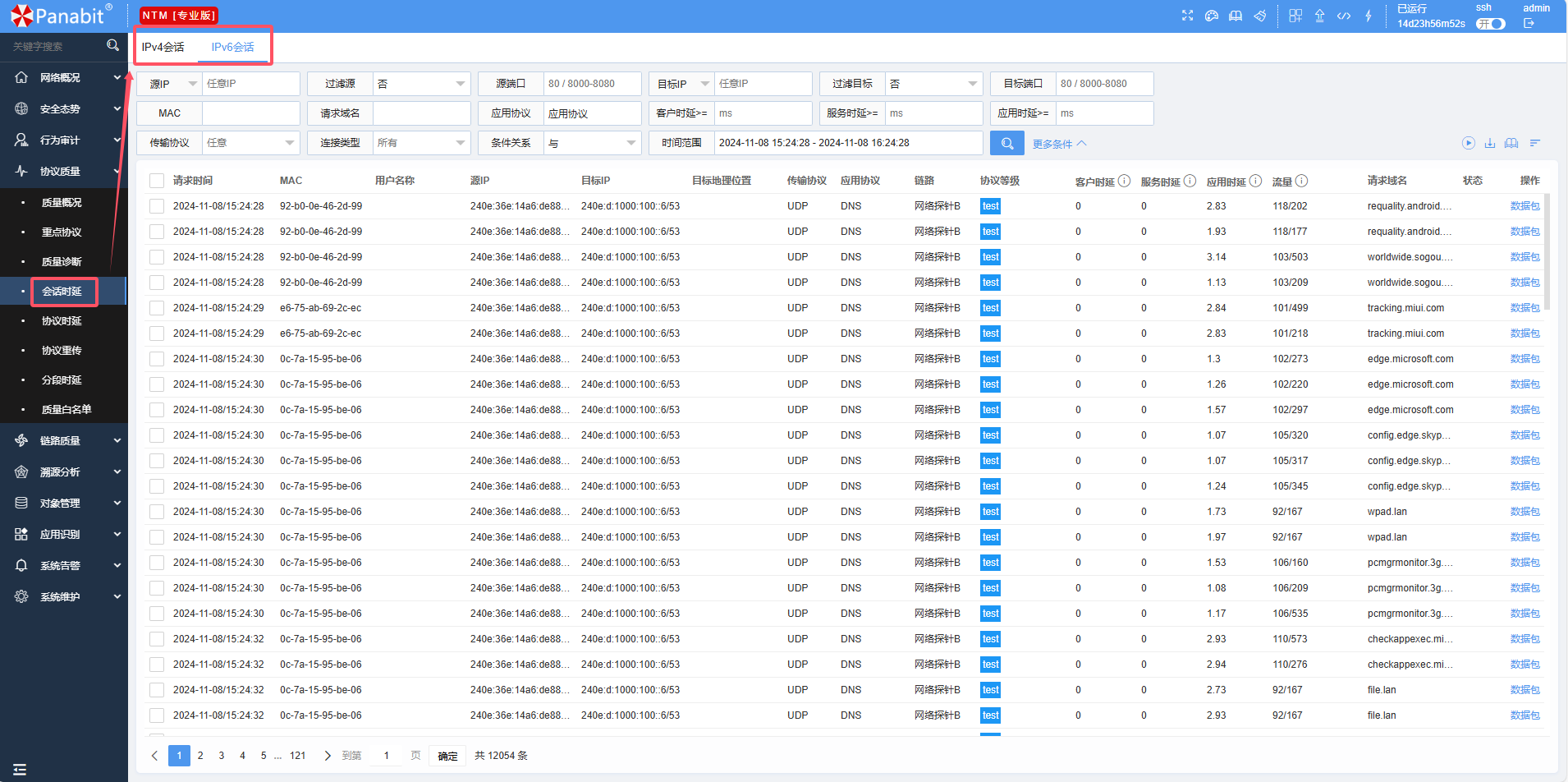1568x782 pixels.
Task: Collapse 更多条件 filter section
Action: [1059, 144]
